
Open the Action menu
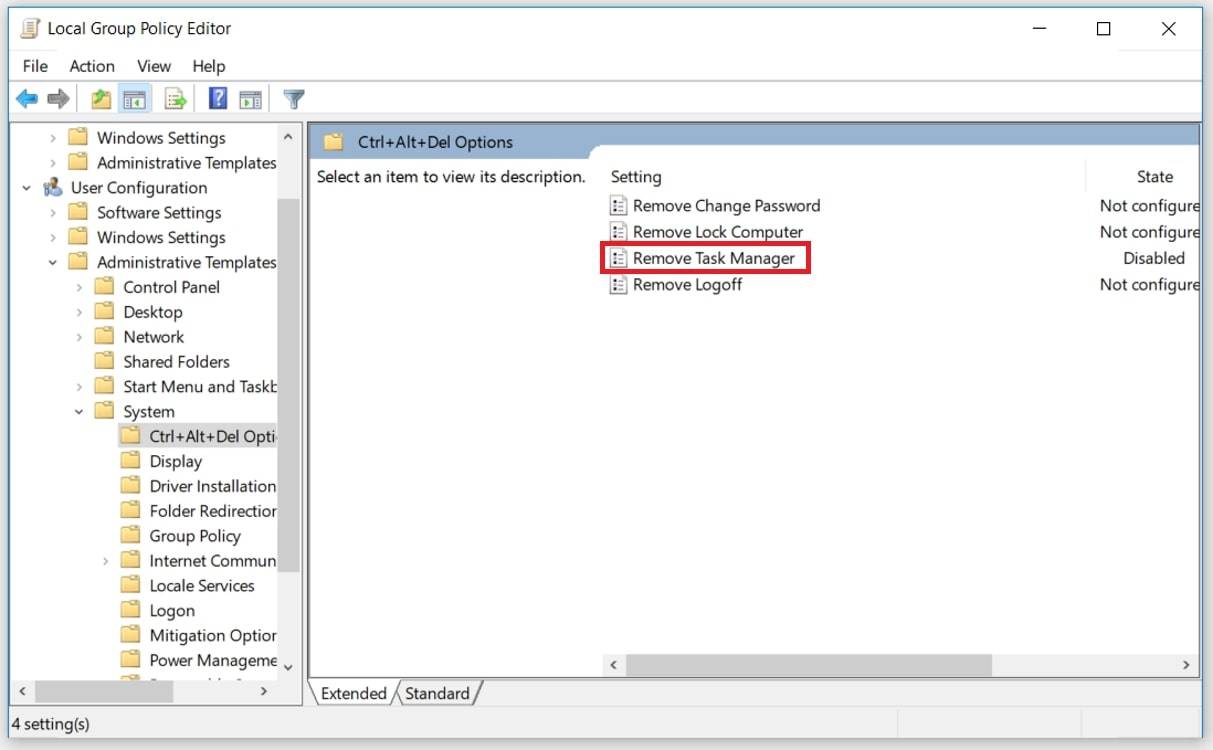pyautogui.click(x=92, y=66)
